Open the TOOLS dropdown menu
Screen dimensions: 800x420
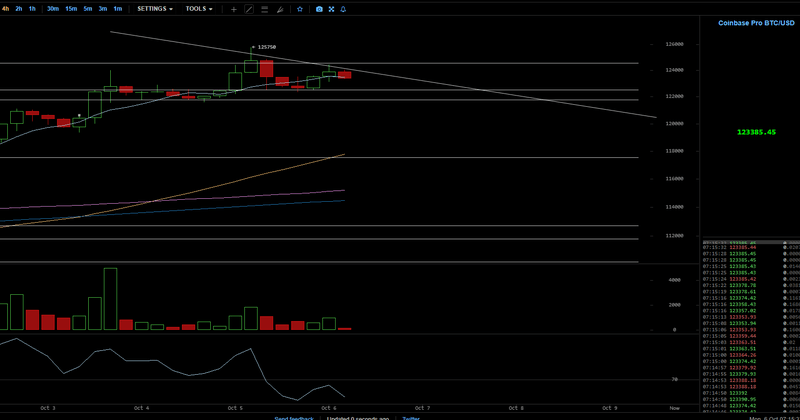199,9
